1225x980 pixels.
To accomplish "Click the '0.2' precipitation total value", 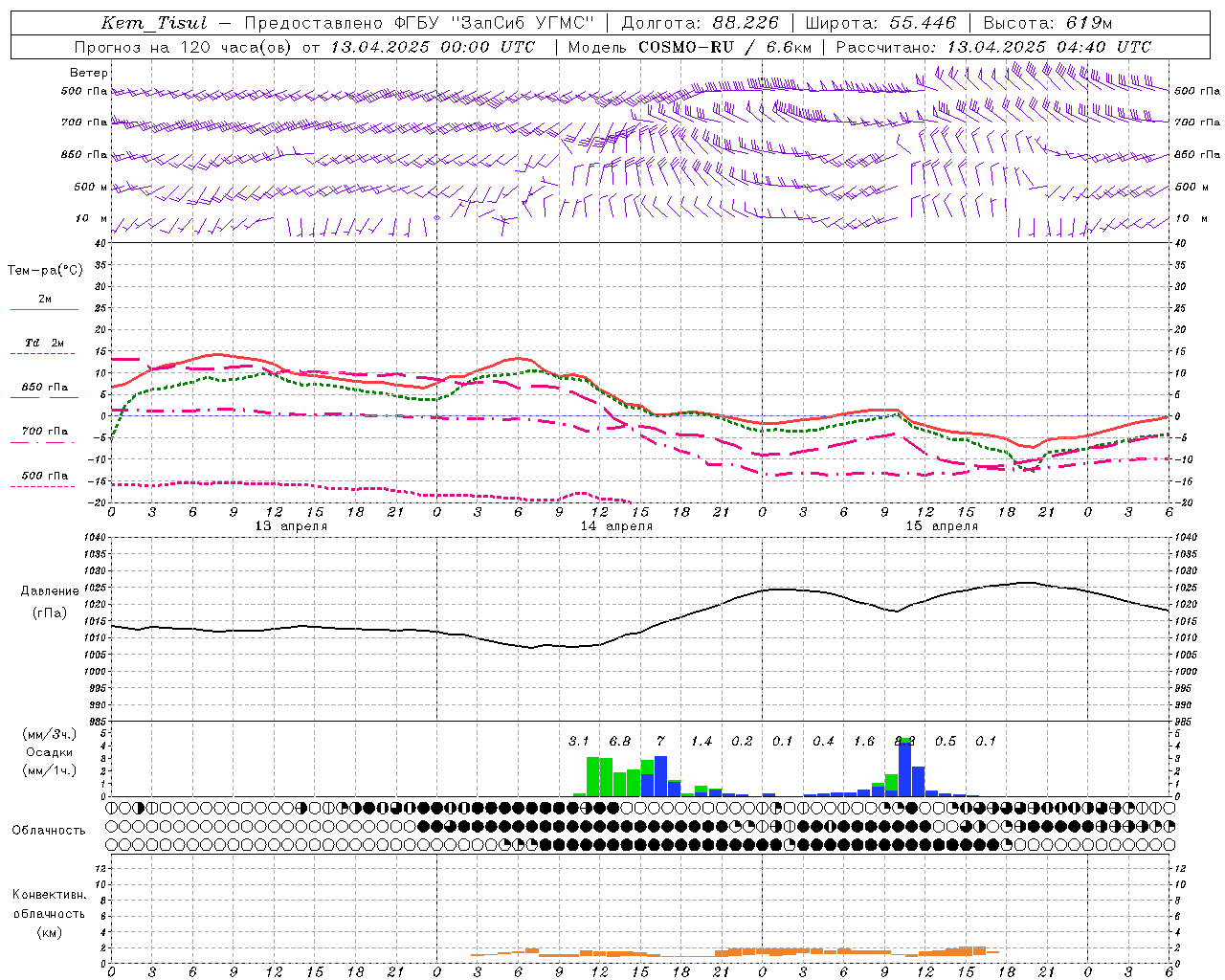I will tap(742, 741).
